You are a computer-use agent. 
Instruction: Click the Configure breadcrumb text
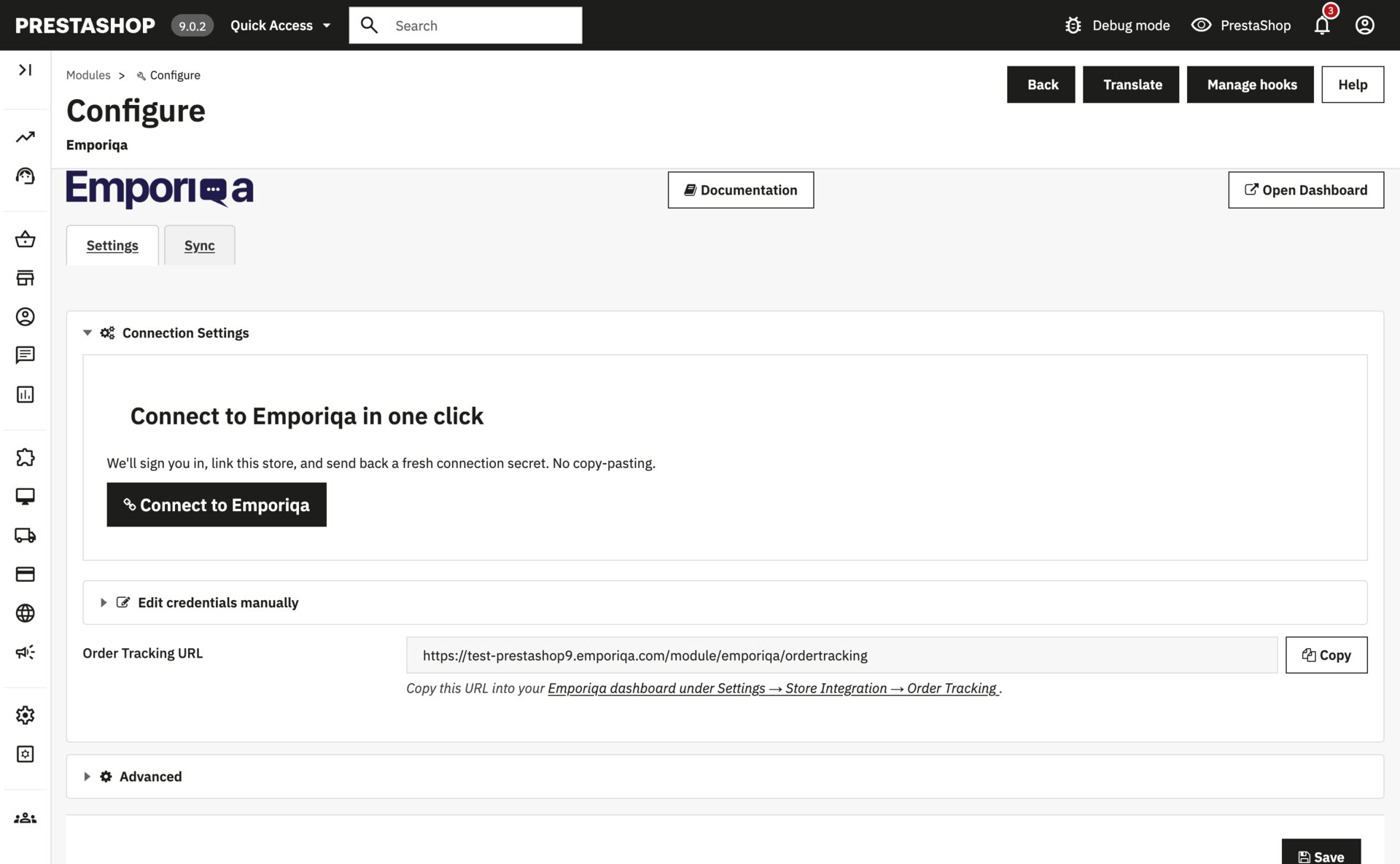coord(175,75)
